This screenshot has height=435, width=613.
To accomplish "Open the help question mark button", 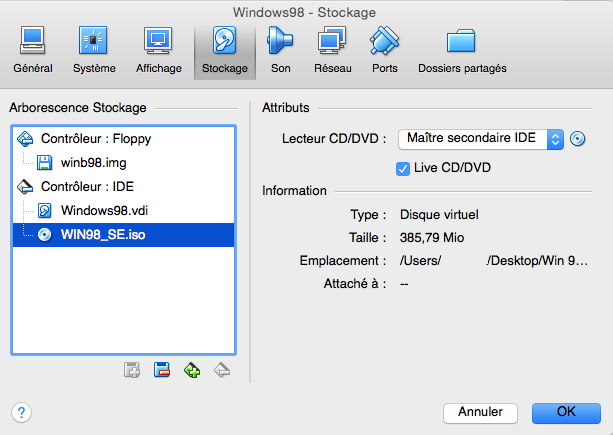I will point(22,413).
